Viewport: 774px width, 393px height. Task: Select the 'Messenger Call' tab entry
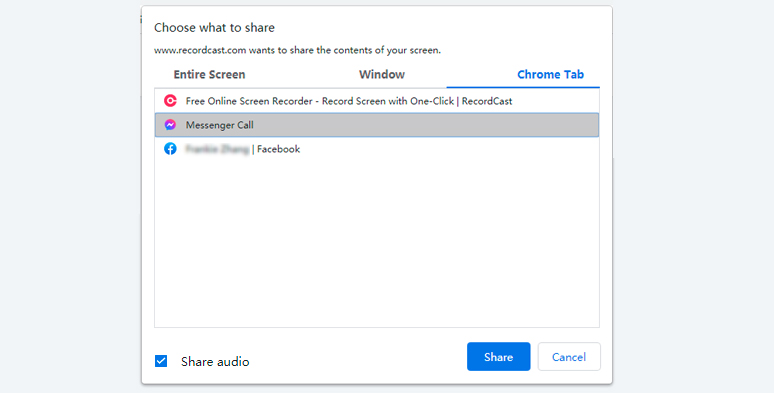(377, 125)
